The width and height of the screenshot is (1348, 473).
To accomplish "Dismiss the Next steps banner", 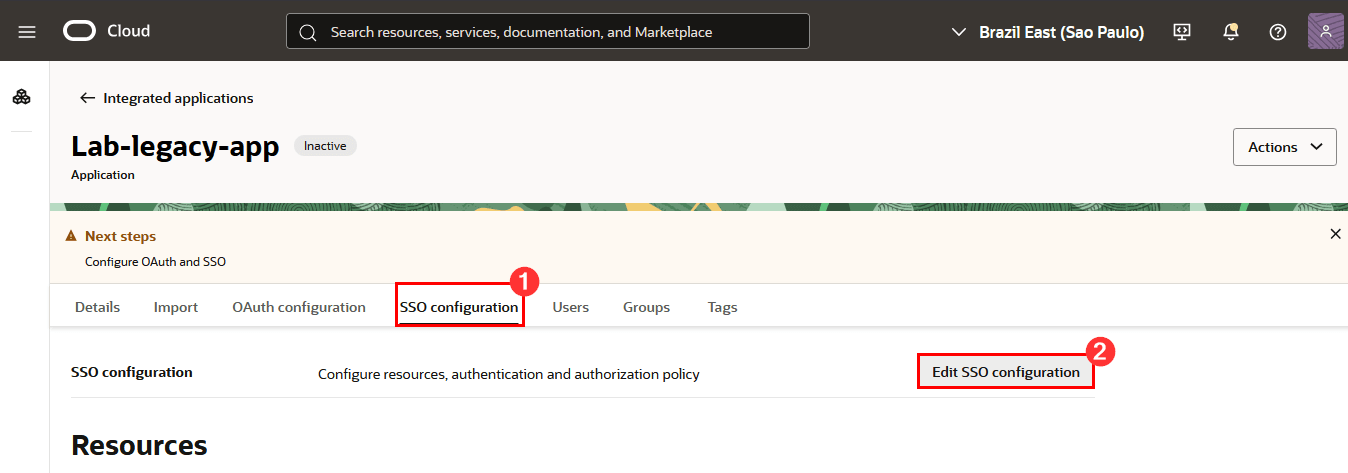I will click(1335, 234).
